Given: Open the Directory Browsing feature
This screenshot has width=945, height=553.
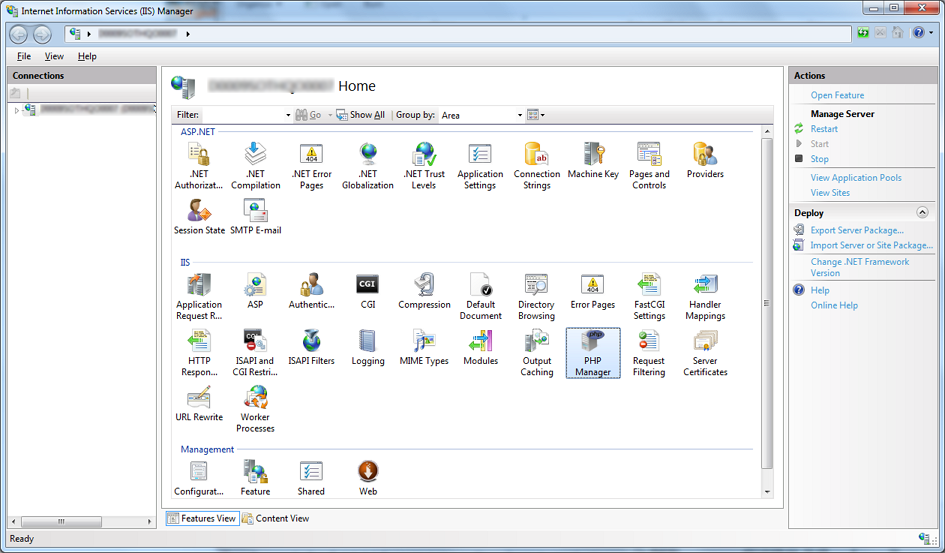Looking at the screenshot, I should click(536, 297).
